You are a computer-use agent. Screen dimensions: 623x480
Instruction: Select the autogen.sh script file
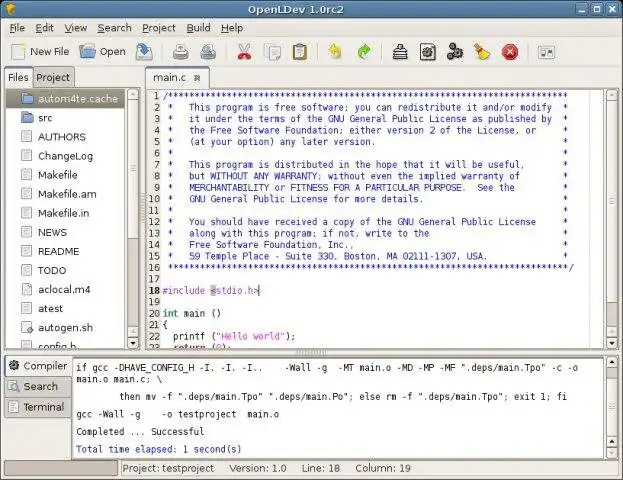pos(66,327)
